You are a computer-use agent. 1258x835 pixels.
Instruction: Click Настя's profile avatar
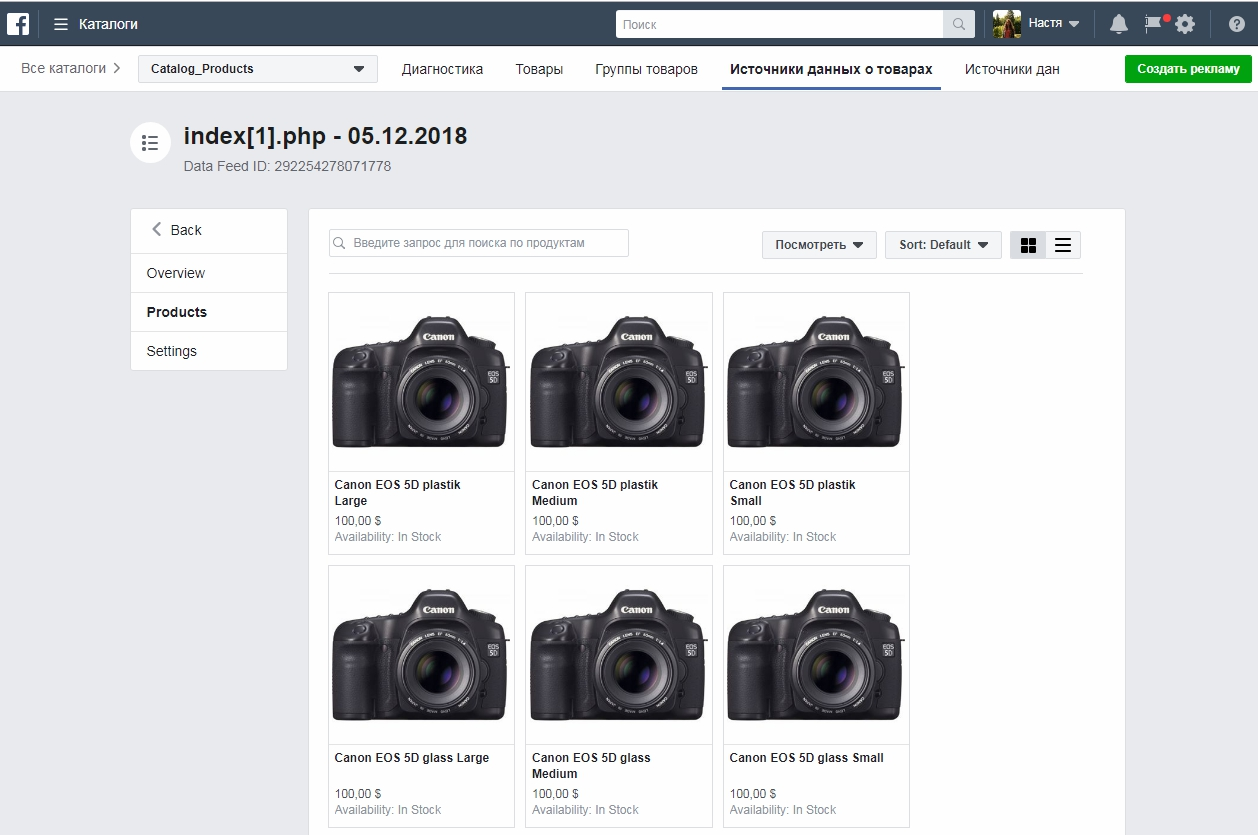point(1007,24)
